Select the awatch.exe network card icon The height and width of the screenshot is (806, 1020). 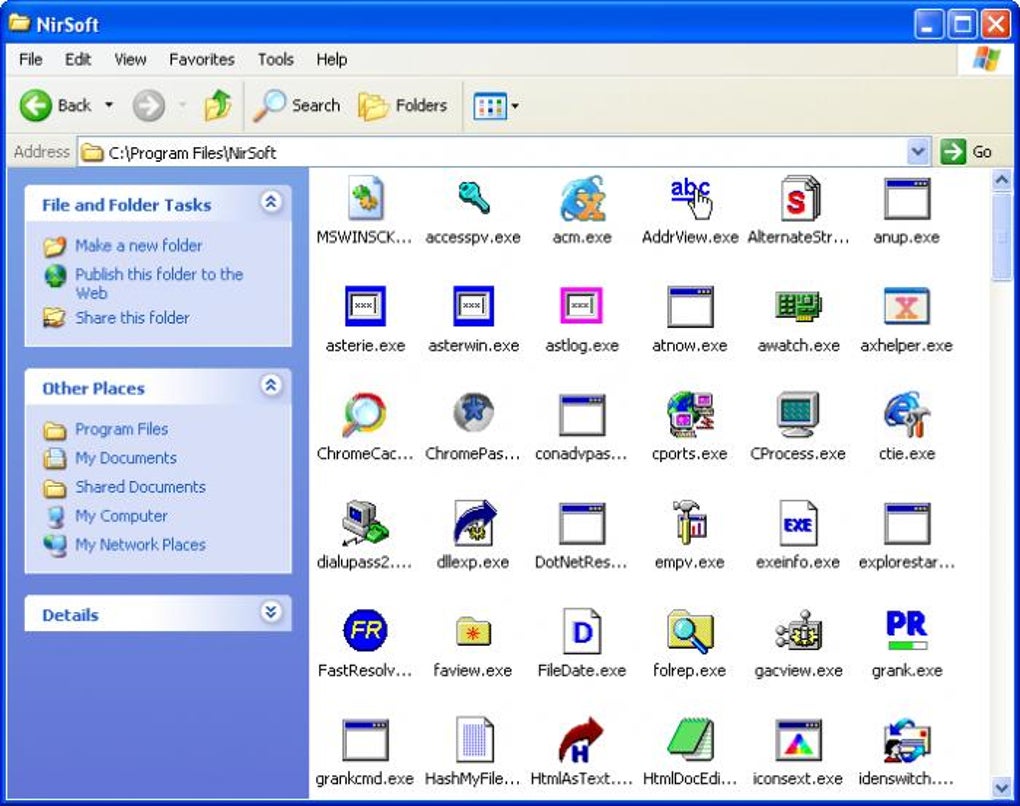coord(798,306)
